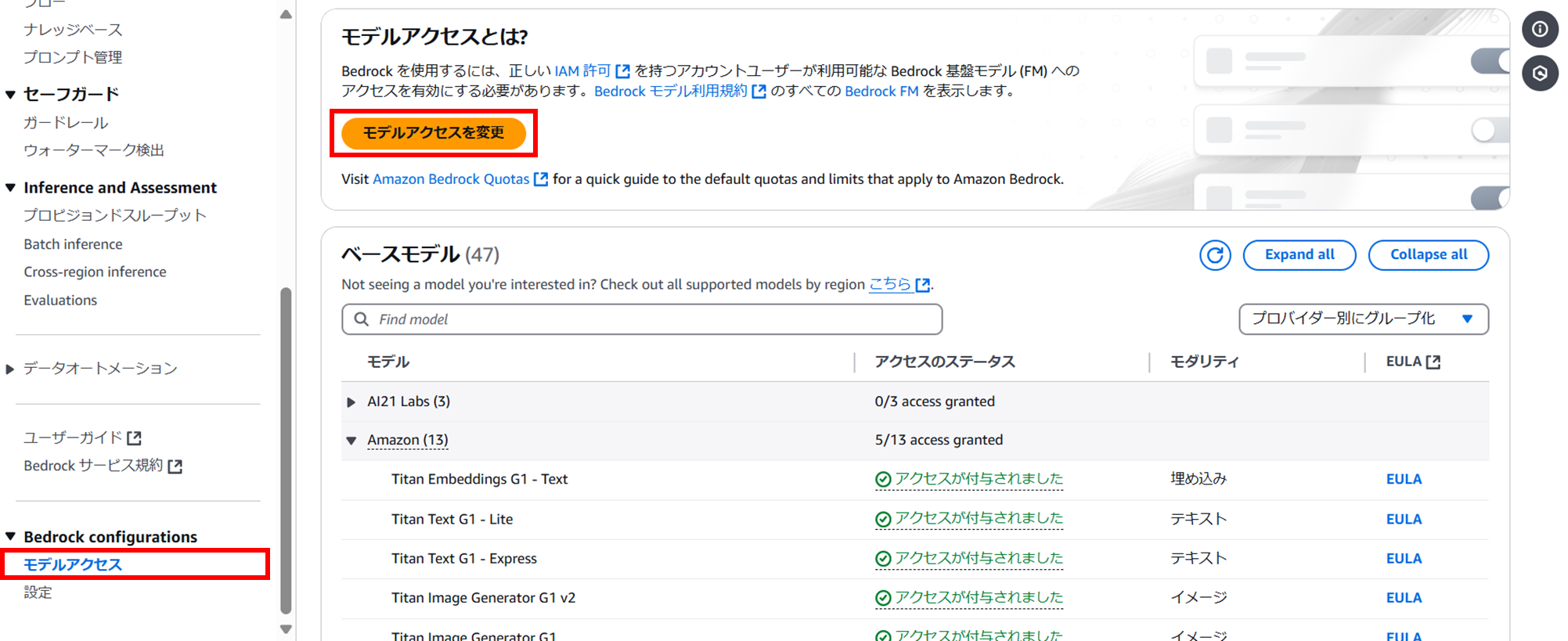The width and height of the screenshot is (1568, 641).
Task: Click the sidebar scroll up arrow
Action: [x=286, y=14]
